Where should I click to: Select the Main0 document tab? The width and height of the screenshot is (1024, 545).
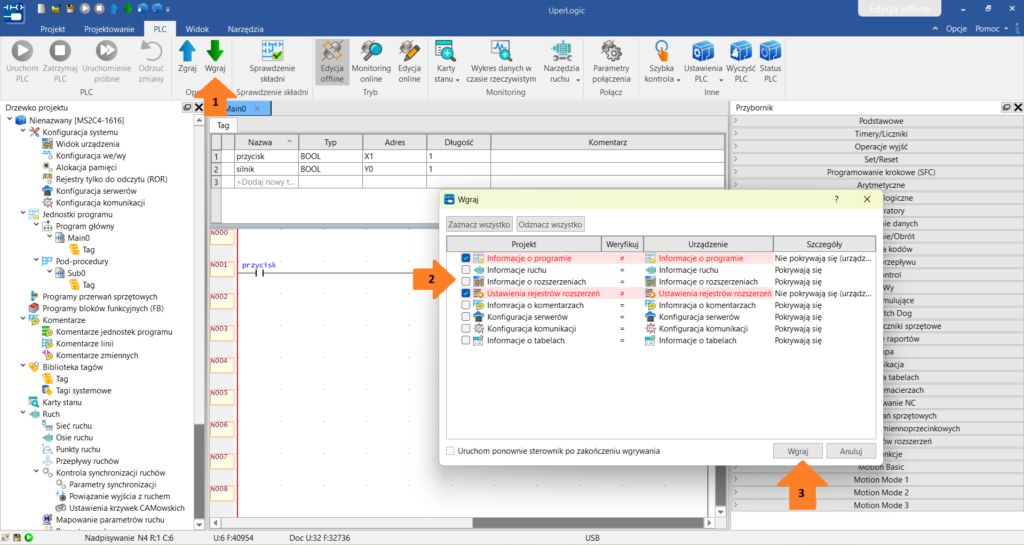(240, 108)
